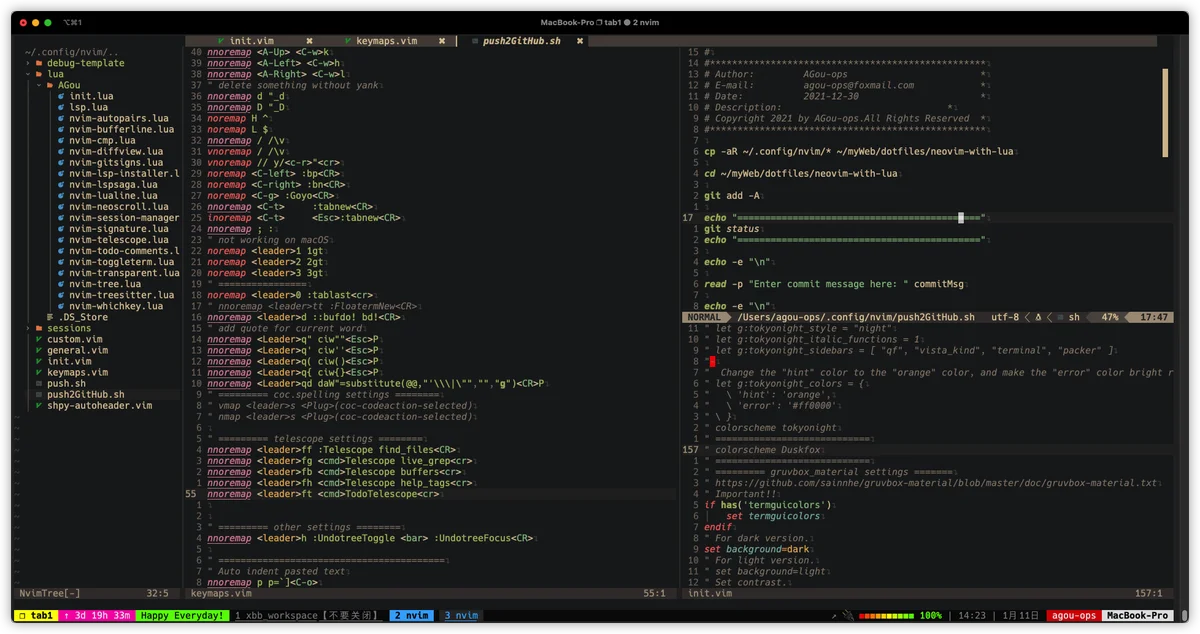
Task: Select tmux window 2 nvim
Action: [411, 616]
